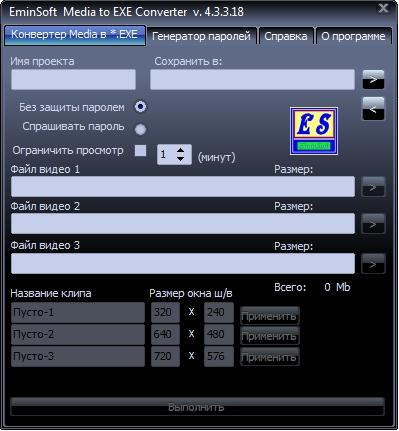Click the EminSoft ES logo

(314, 131)
